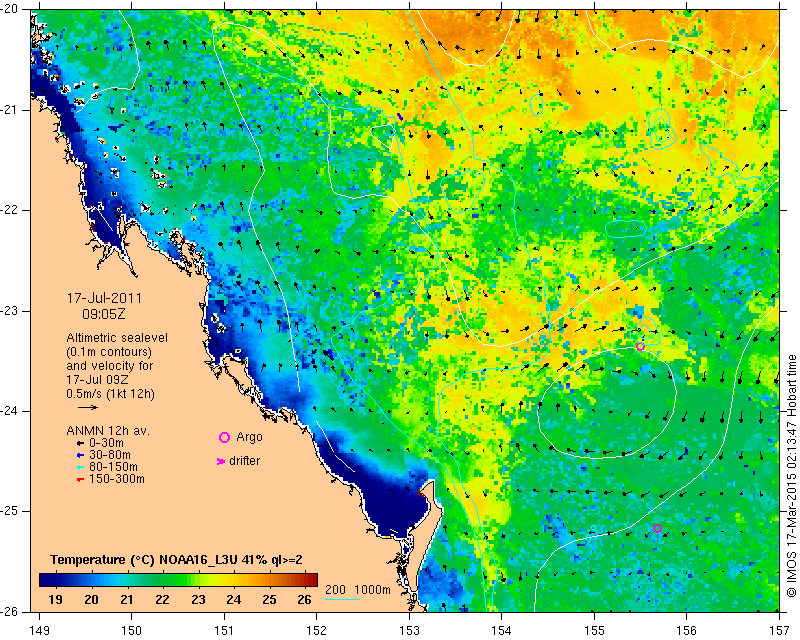Click the "drifter" legend text

click(244, 461)
